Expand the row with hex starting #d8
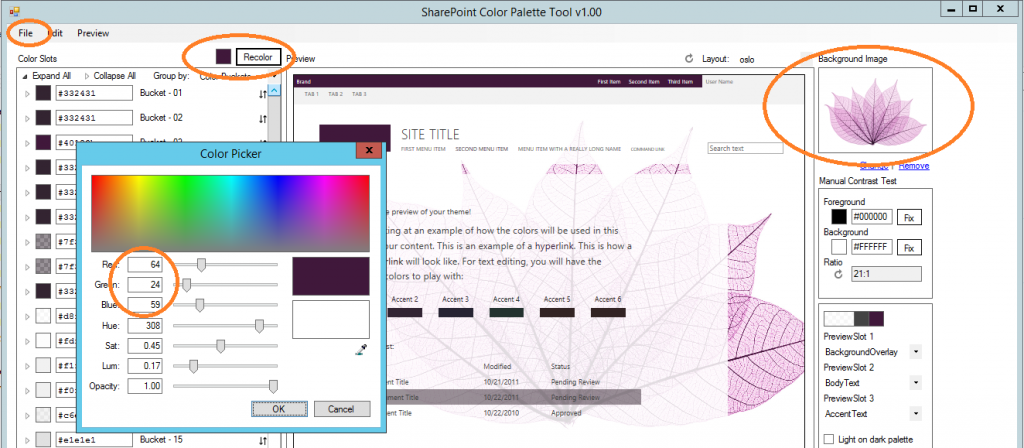 pos(27,317)
